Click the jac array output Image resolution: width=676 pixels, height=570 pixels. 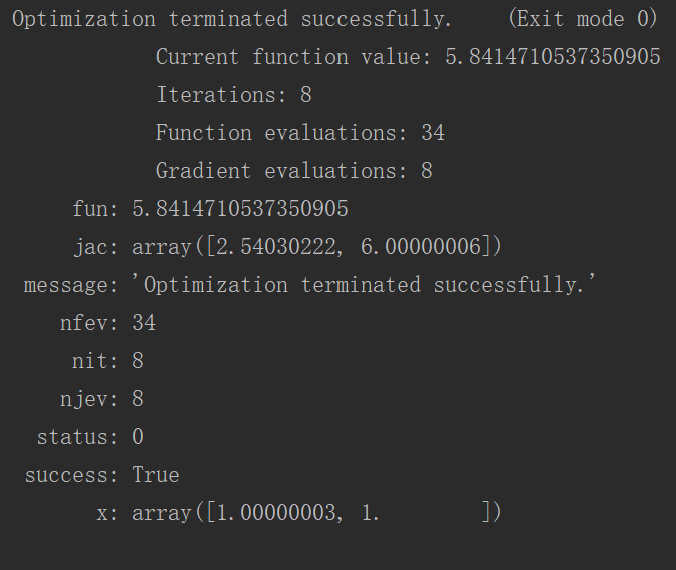(317, 247)
